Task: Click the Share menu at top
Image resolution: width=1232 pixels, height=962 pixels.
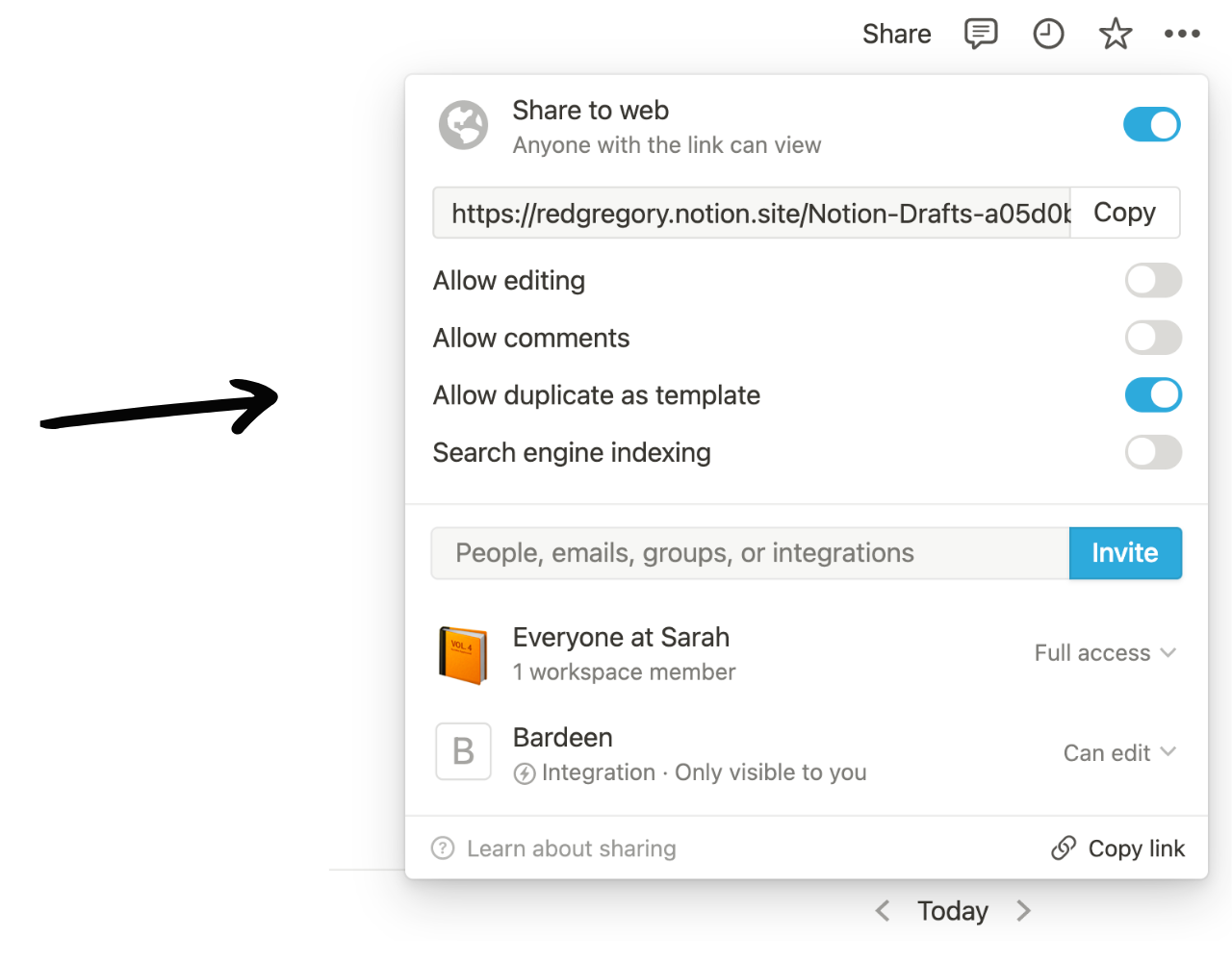Action: [x=896, y=34]
